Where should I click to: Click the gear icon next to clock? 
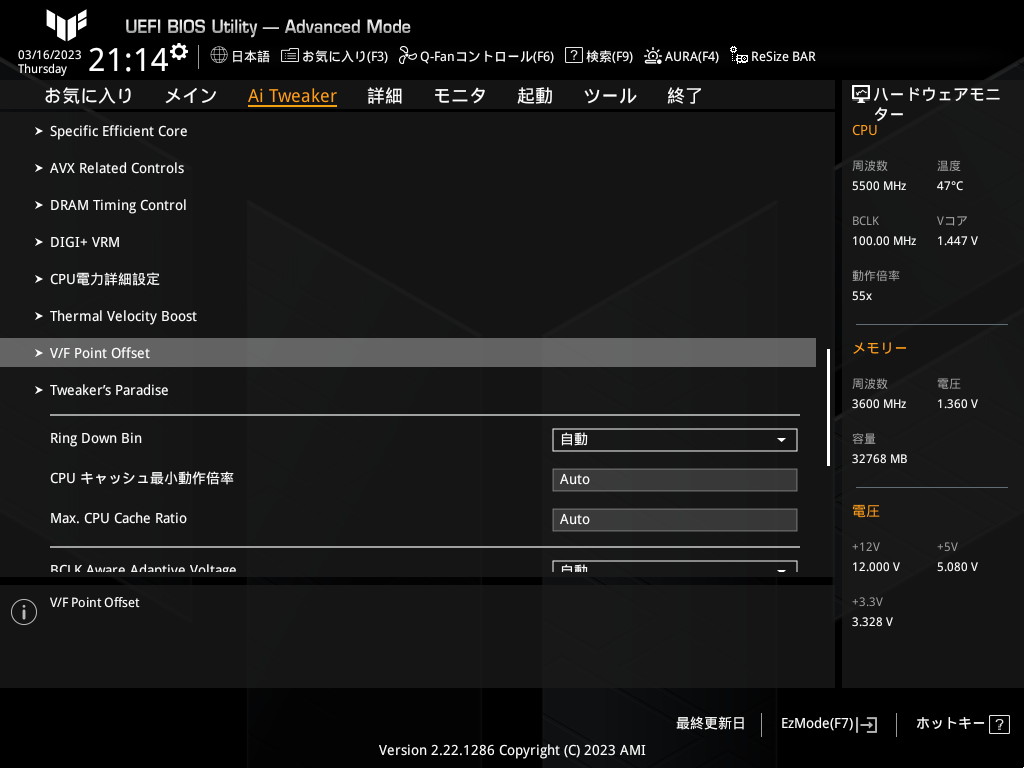(x=179, y=51)
